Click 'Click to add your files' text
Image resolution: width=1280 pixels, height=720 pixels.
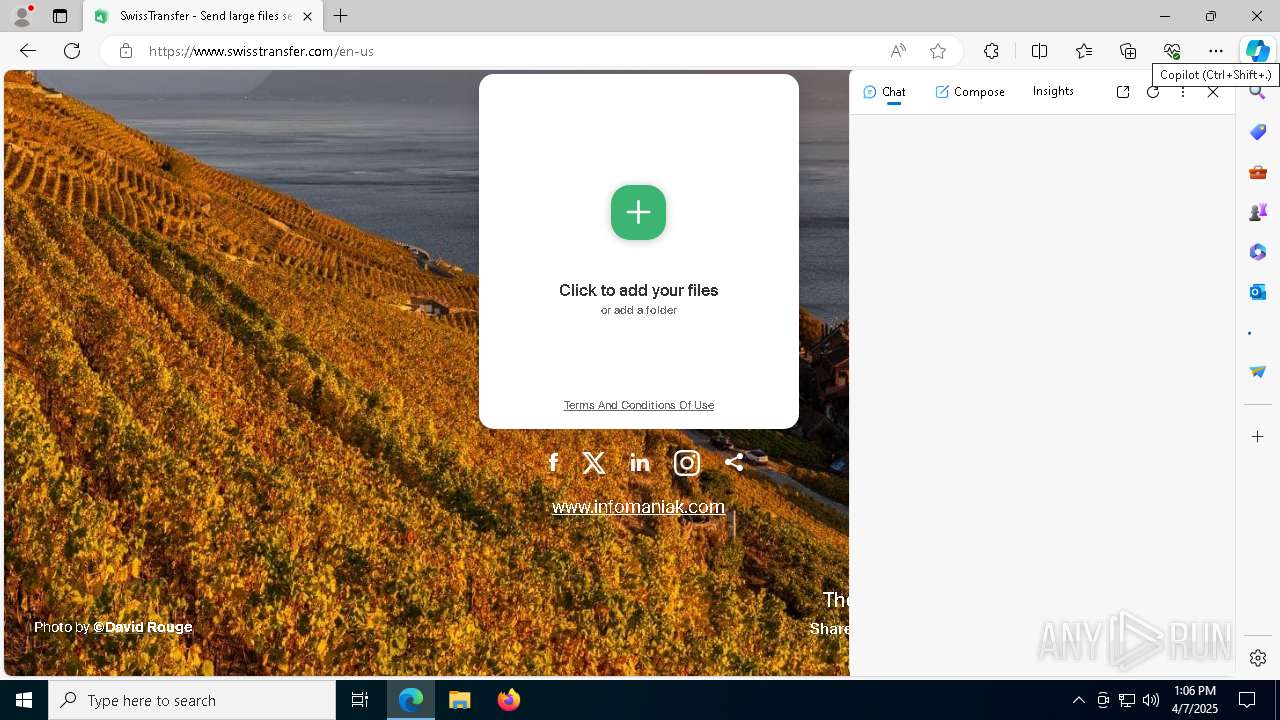[639, 290]
